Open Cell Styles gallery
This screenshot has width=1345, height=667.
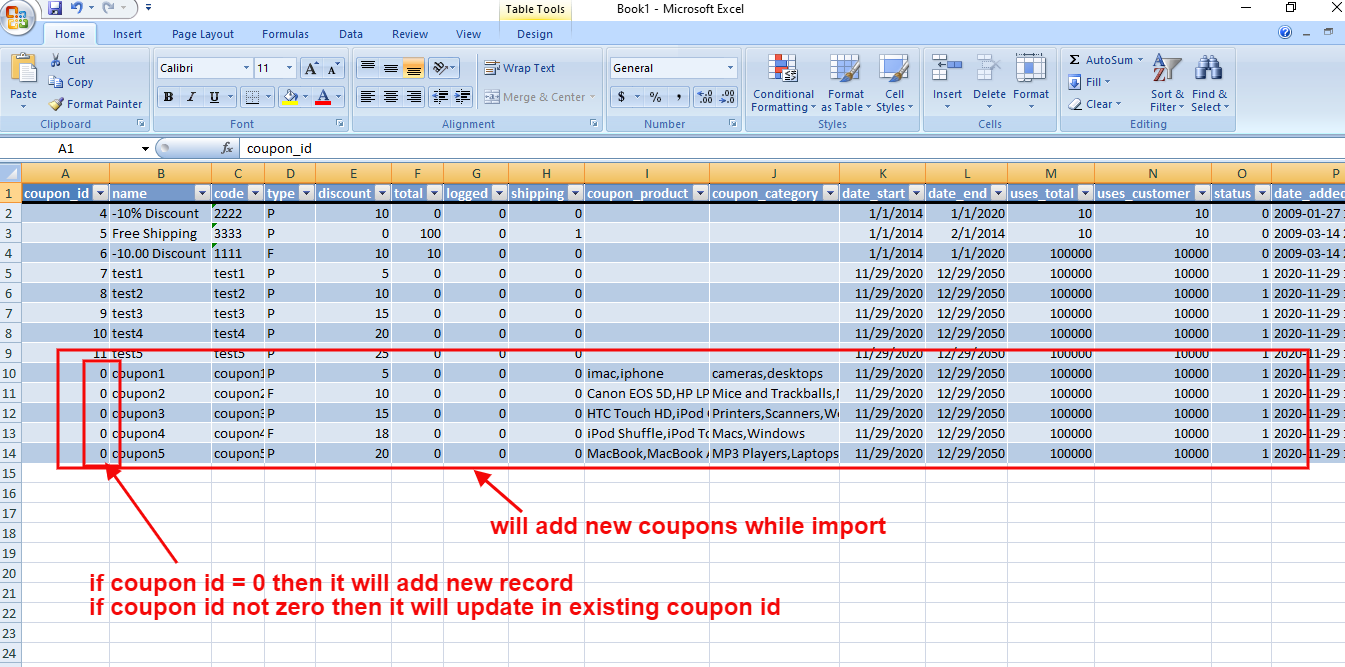point(893,83)
